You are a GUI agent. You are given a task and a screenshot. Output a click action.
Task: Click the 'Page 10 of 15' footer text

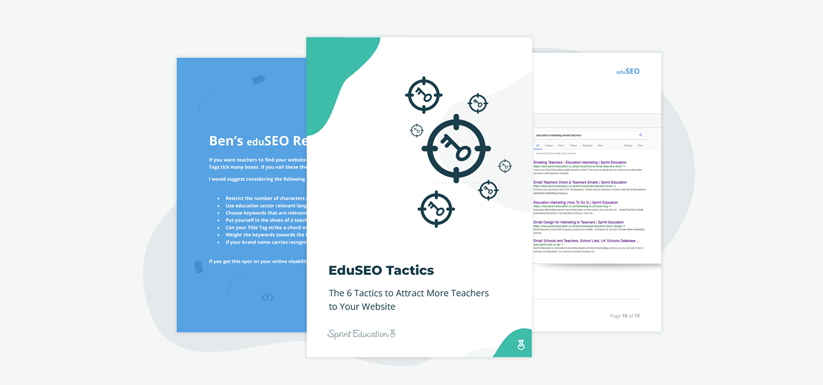[625, 316]
